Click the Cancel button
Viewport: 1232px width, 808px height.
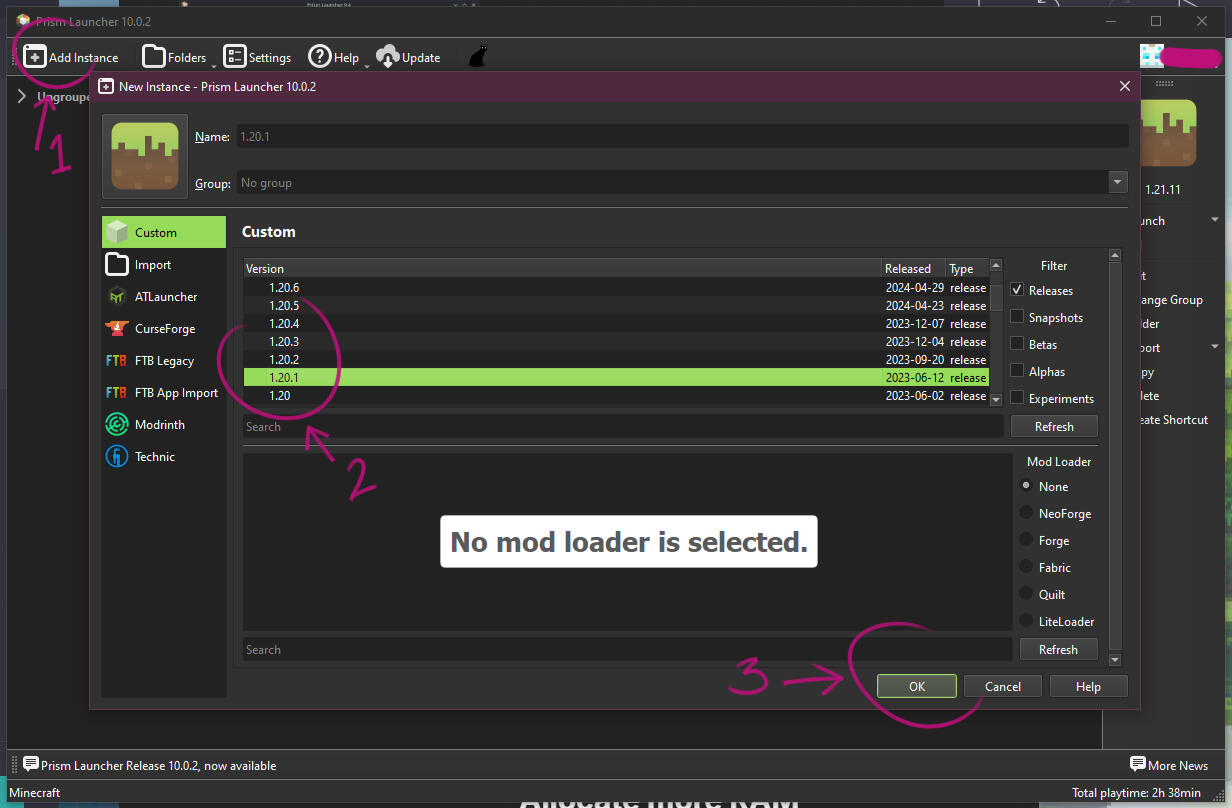click(1003, 686)
